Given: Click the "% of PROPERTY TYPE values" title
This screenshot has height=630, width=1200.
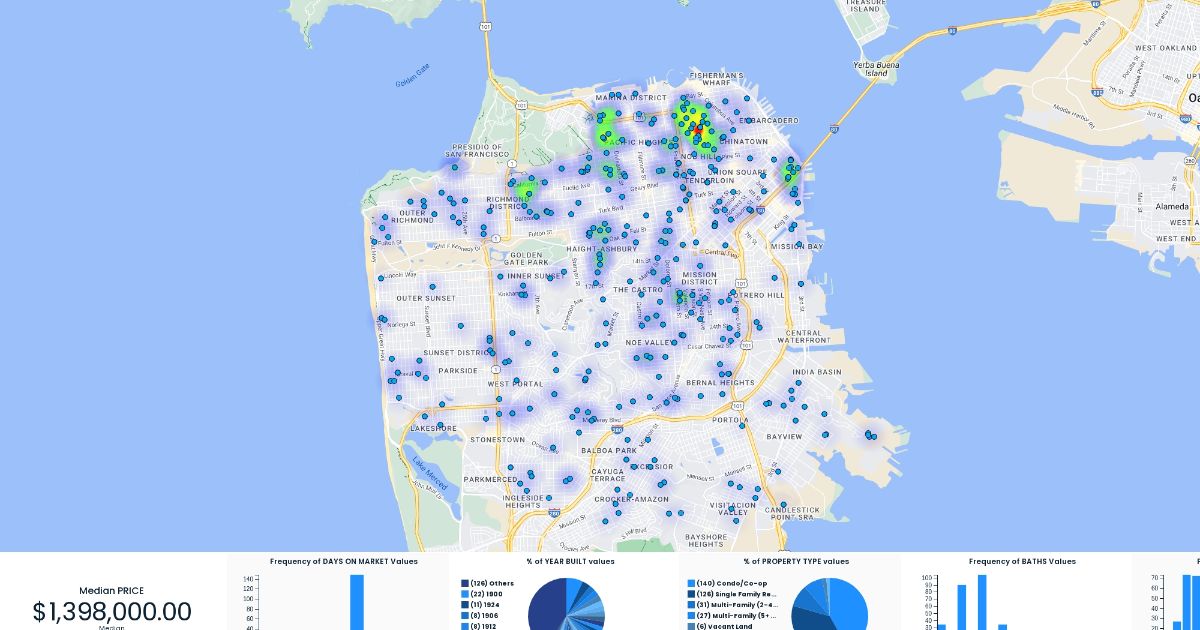Looking at the screenshot, I should click(796, 562).
